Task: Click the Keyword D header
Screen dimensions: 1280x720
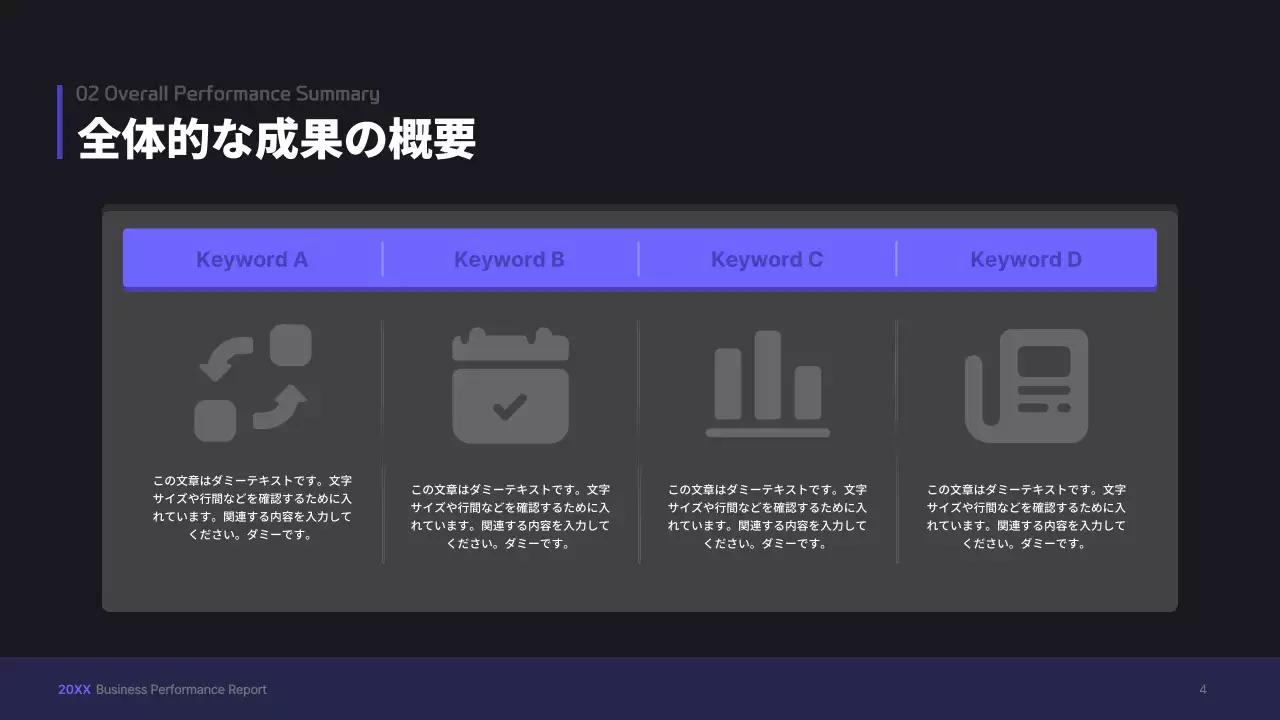Action: [x=1026, y=259]
